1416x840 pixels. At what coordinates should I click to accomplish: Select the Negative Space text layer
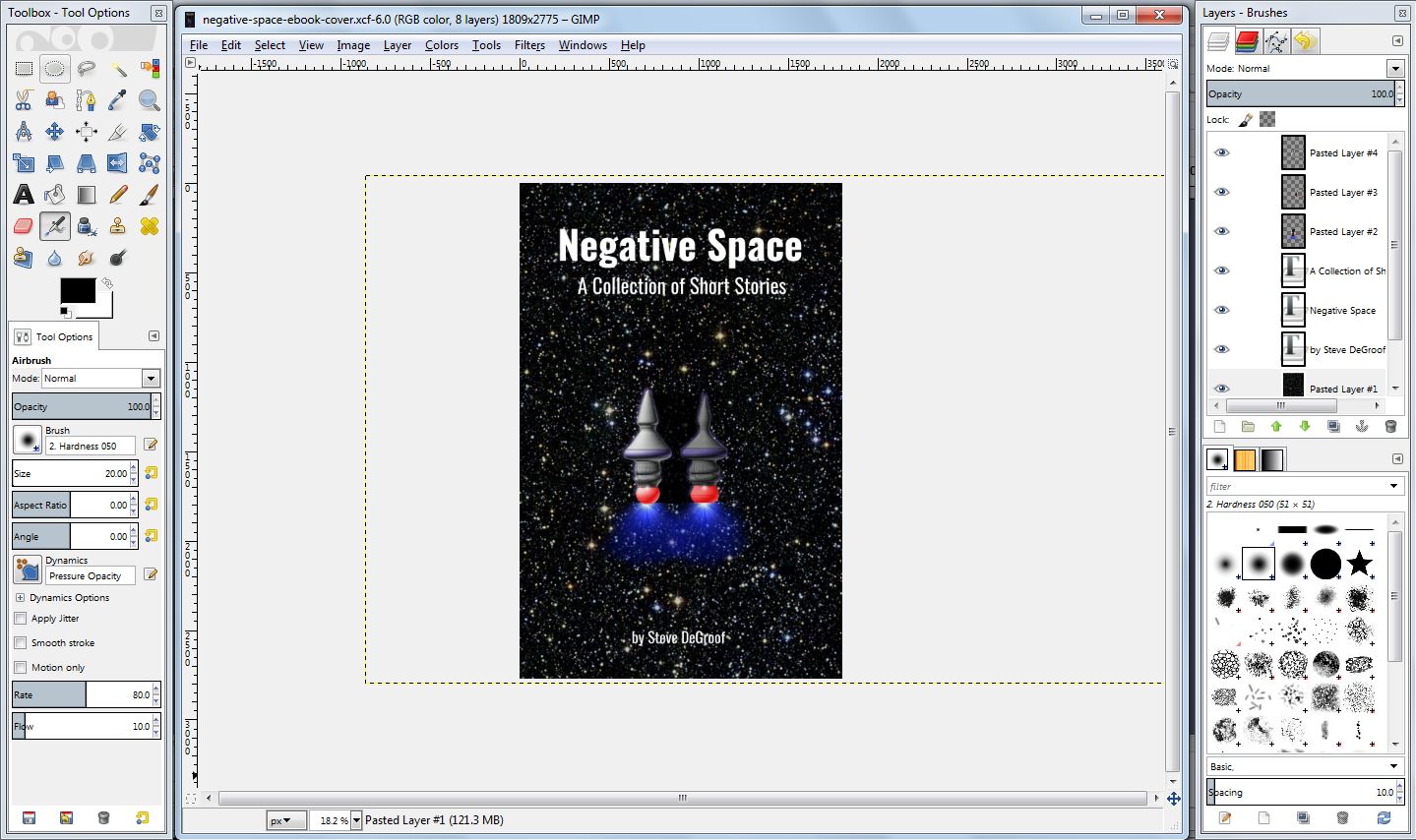(1341, 310)
